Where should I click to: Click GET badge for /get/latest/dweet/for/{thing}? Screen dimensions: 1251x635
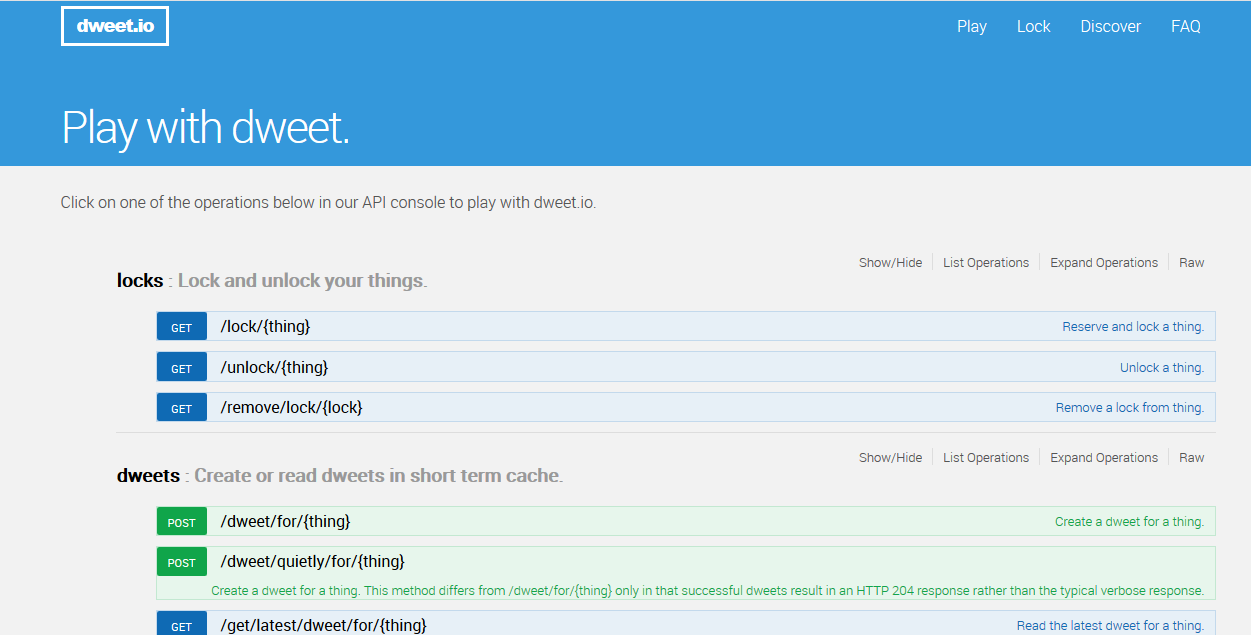181,626
